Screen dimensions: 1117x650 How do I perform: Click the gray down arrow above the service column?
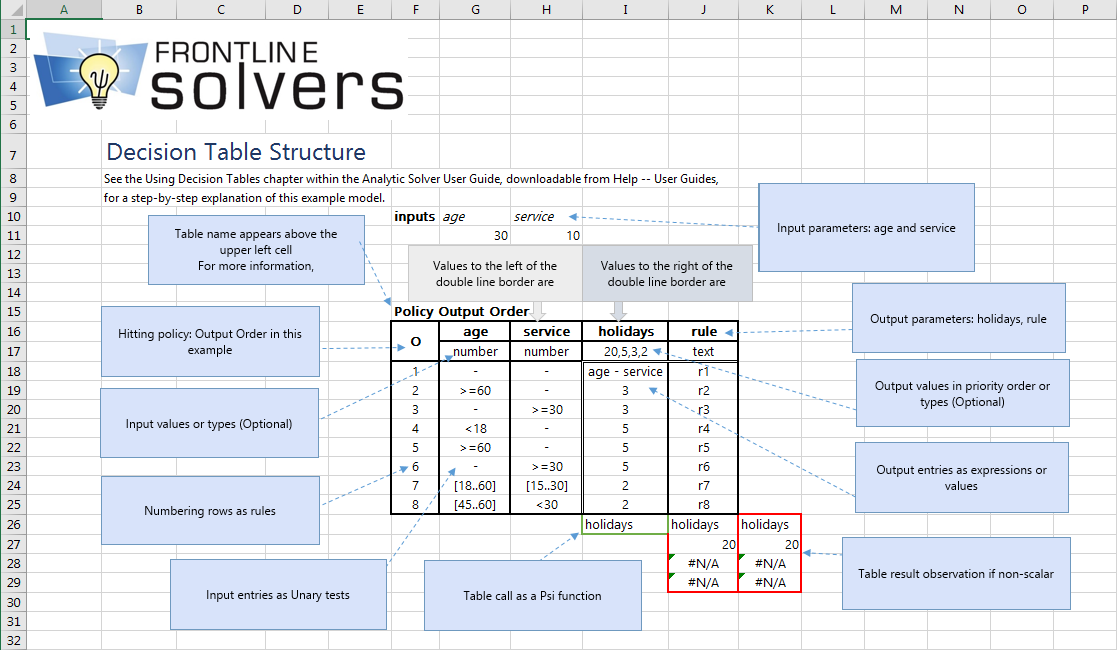click(x=538, y=310)
